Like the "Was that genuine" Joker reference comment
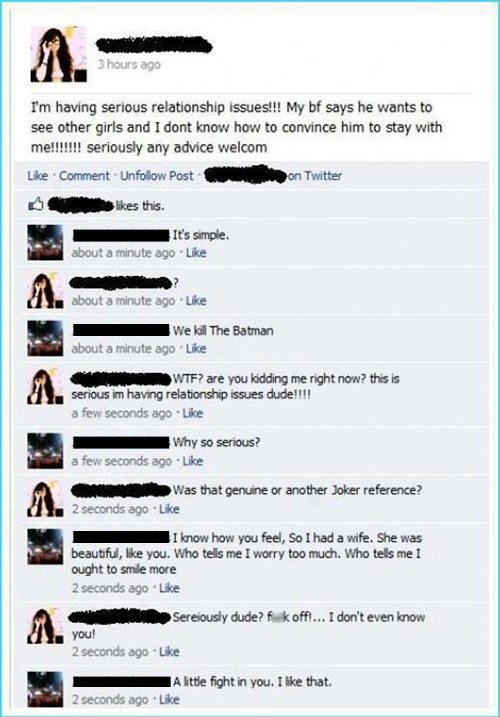This screenshot has width=500, height=717. [x=169, y=509]
